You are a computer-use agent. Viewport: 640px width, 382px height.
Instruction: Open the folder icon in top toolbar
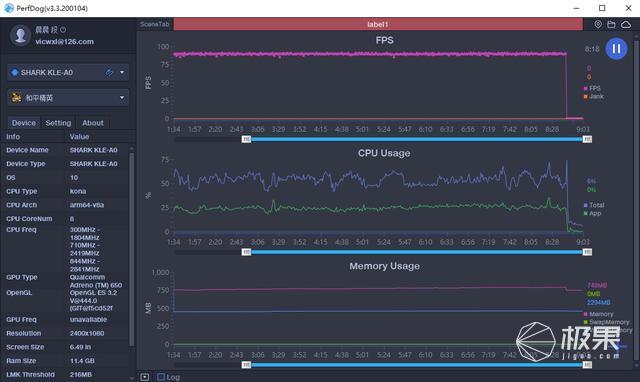(611, 24)
